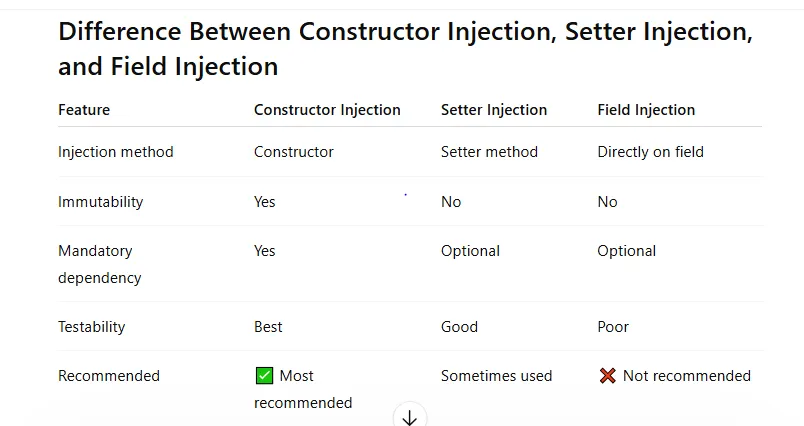Click the Sometimes used cell
Screen dimensions: 804x426
click(x=496, y=376)
